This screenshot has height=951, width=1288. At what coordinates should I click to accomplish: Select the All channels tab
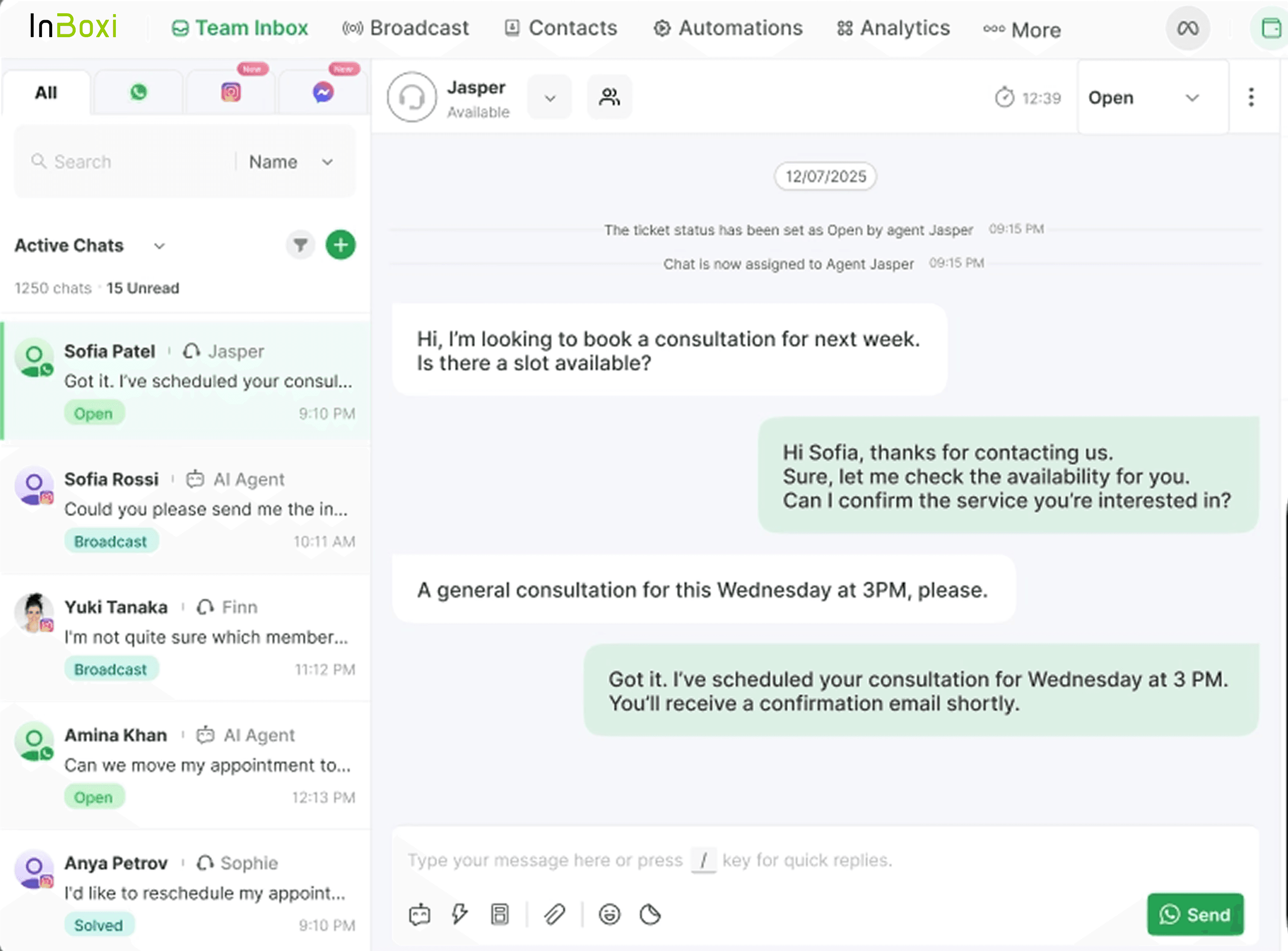pos(46,93)
